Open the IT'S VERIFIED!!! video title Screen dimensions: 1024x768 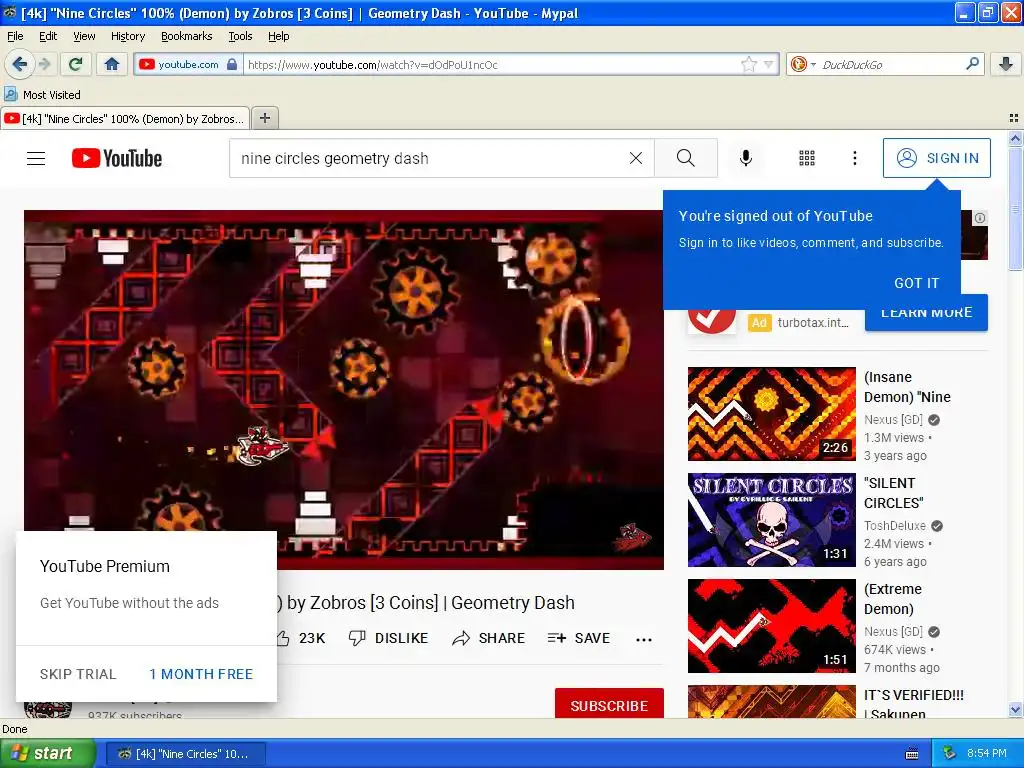[914, 704]
